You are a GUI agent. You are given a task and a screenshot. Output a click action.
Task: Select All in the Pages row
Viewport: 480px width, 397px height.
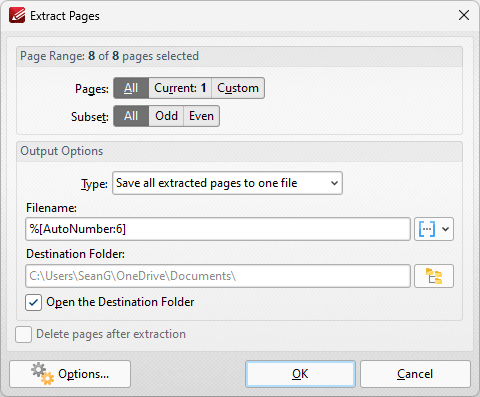click(131, 88)
